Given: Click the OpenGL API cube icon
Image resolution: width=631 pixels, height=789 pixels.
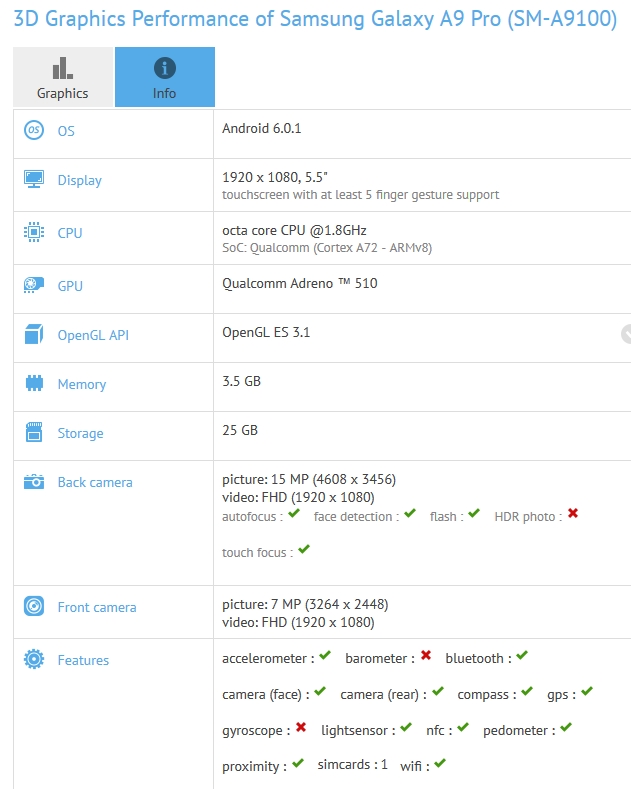Looking at the screenshot, I should [x=34, y=334].
